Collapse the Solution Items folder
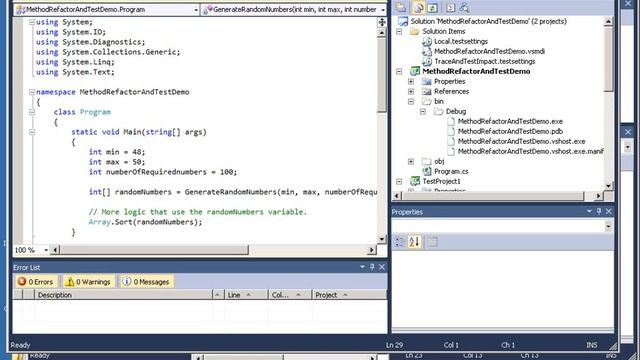 (399, 31)
